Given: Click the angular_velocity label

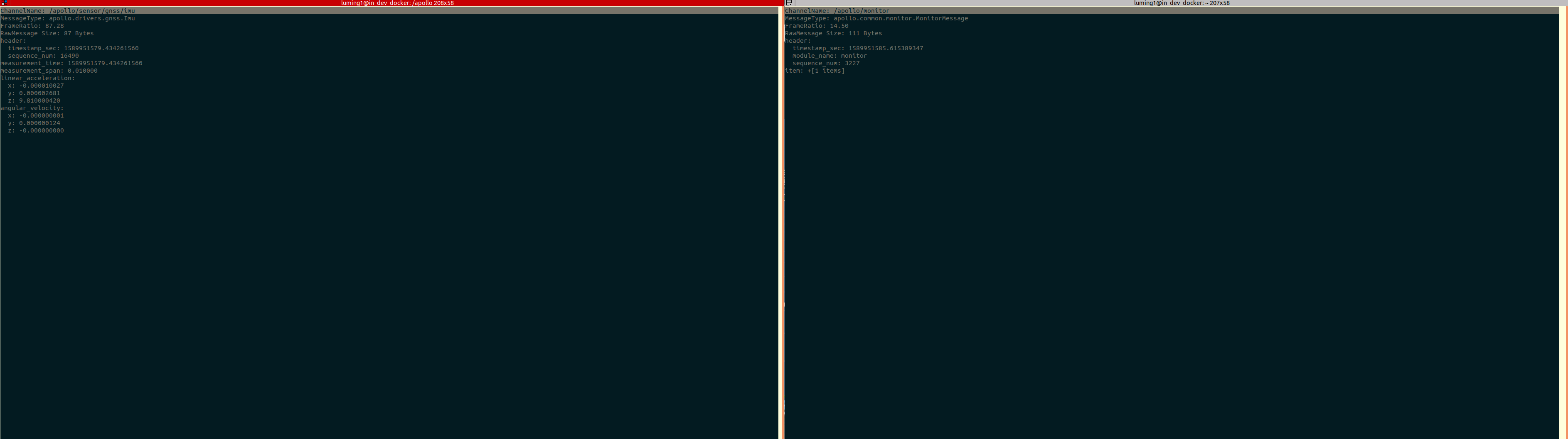Looking at the screenshot, I should tap(32, 108).
